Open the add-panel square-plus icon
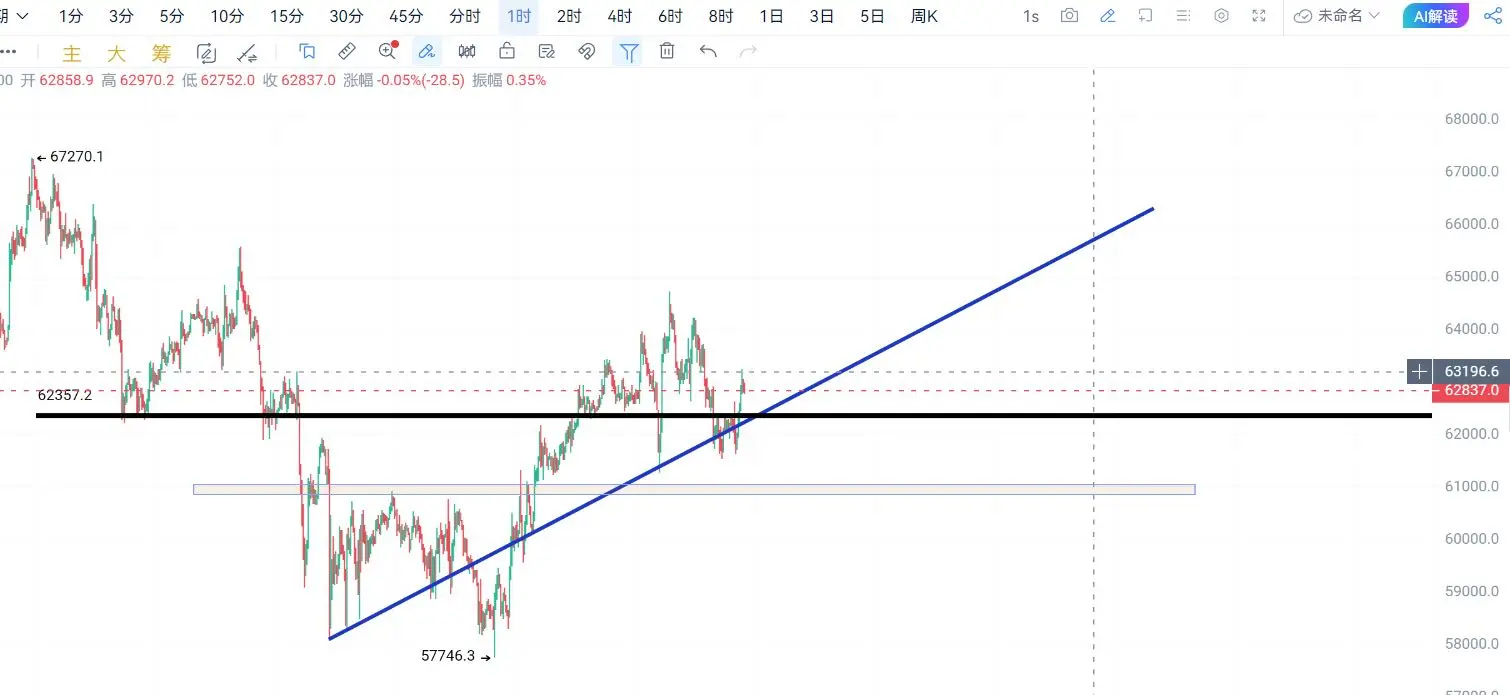 (x=1145, y=16)
